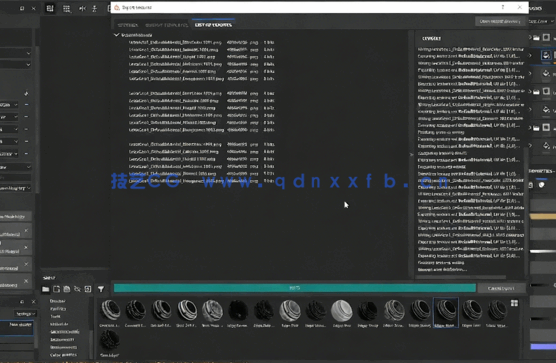The image size is (556, 363).
Task: Select the blue-outlined smart mask thumbnail
Action: pyautogui.click(x=446, y=312)
